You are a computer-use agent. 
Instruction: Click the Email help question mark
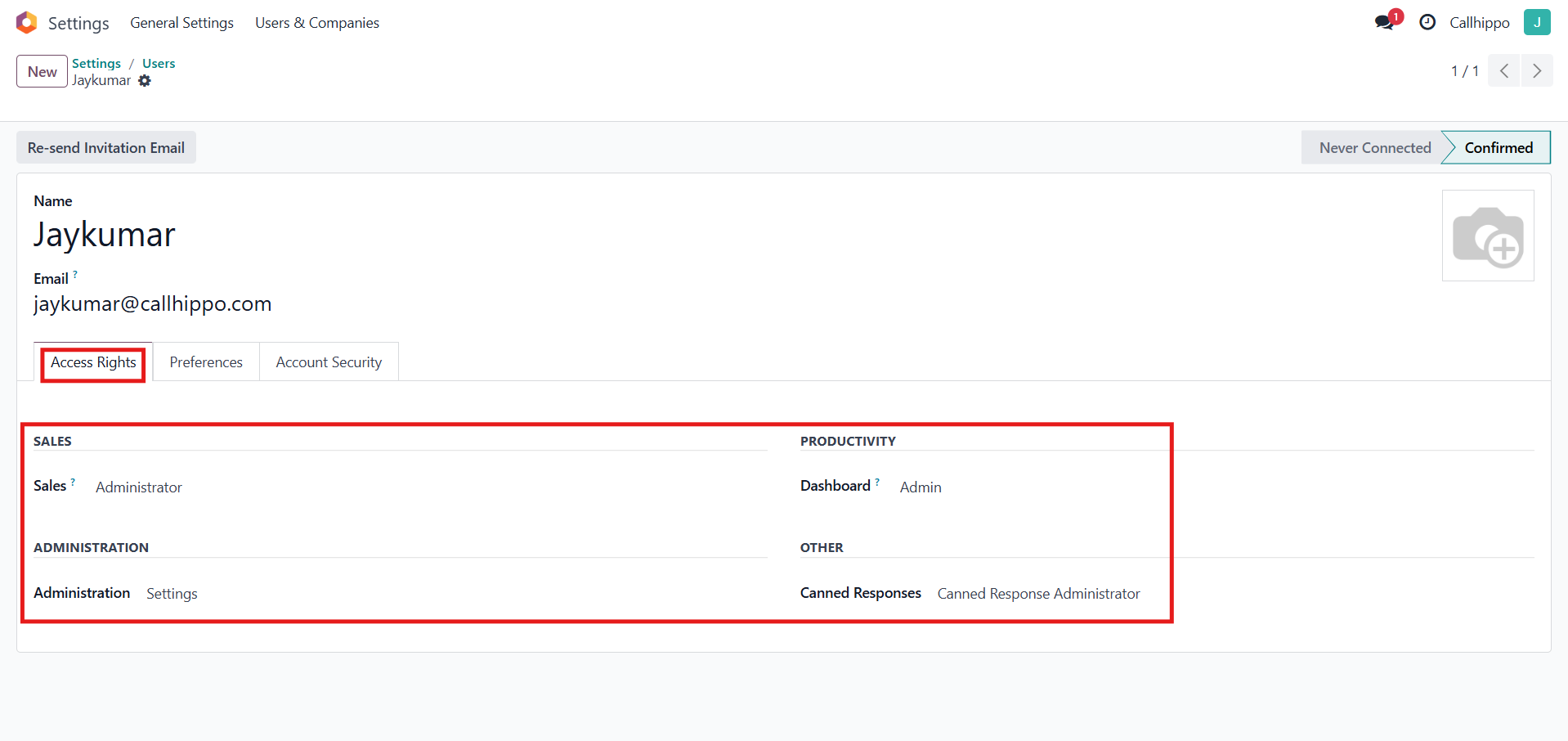coord(75,275)
